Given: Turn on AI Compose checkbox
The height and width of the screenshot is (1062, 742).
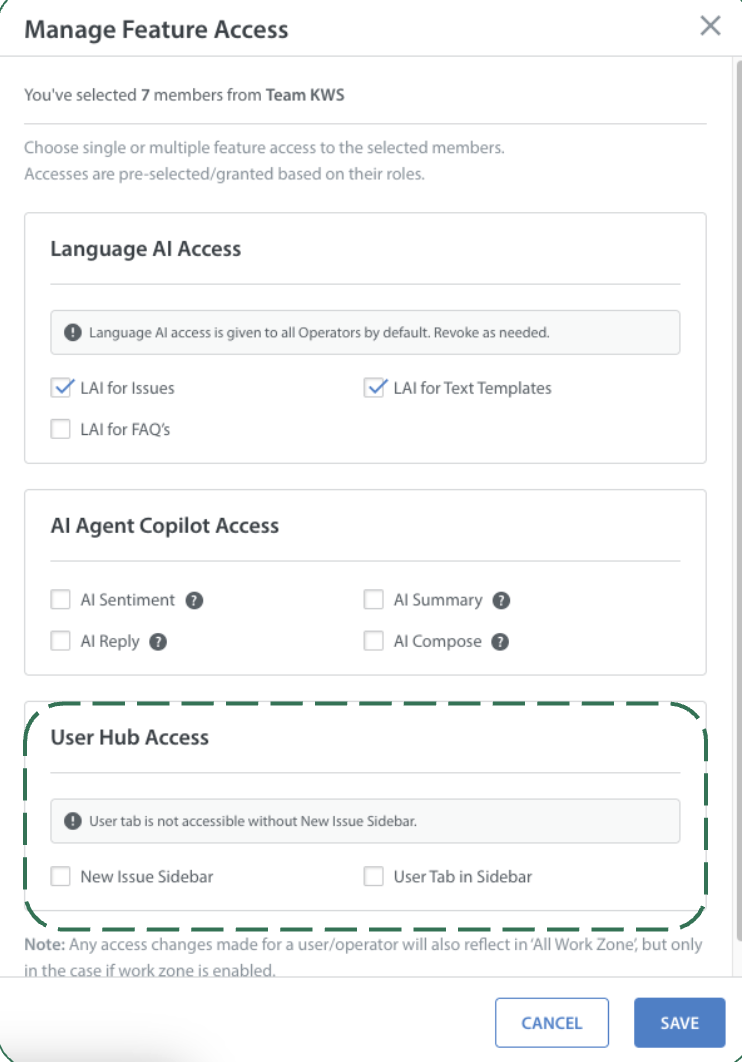Looking at the screenshot, I should [374, 642].
